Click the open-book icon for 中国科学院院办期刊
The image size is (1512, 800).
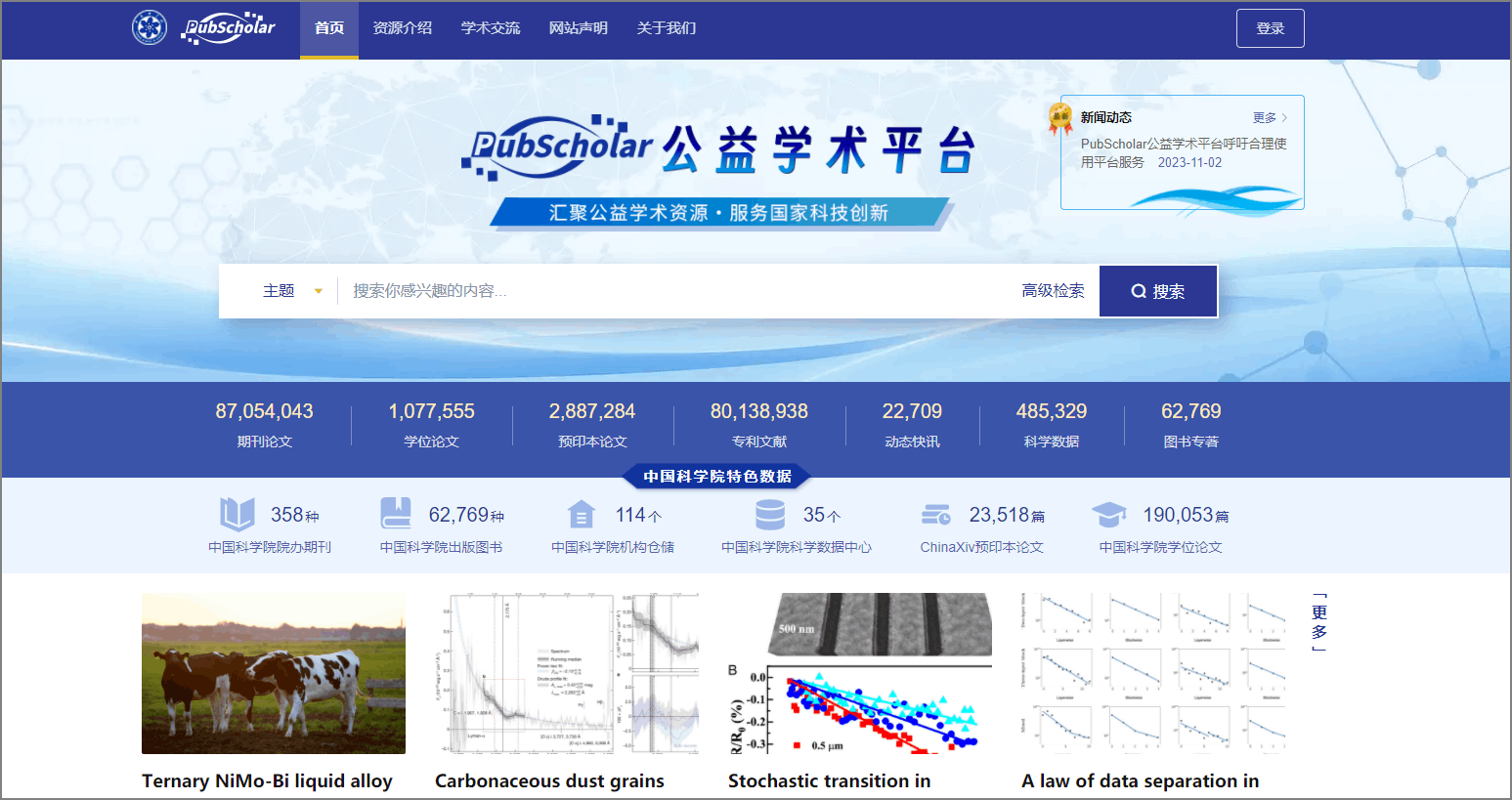237,514
